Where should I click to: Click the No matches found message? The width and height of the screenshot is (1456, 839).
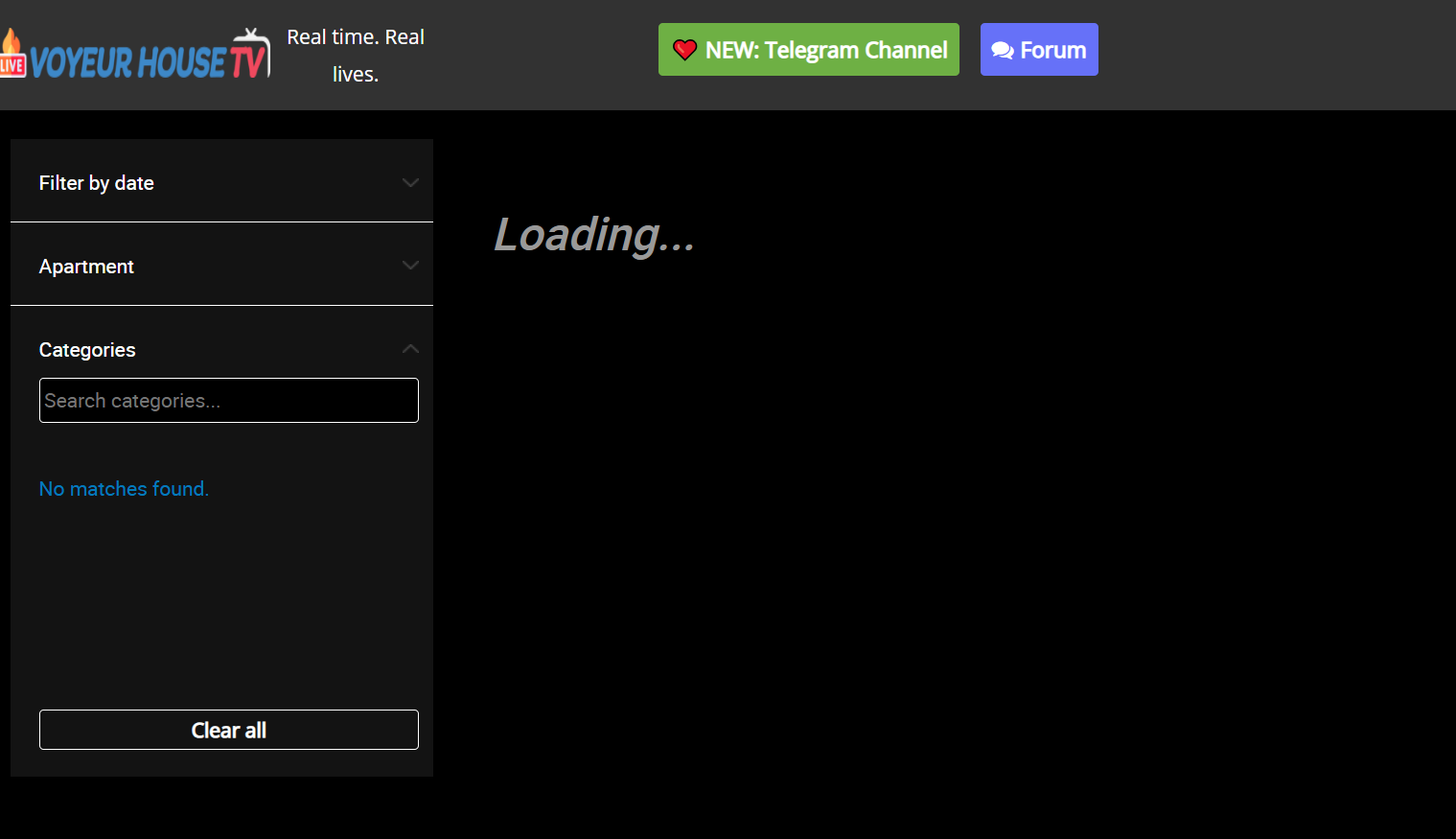pyautogui.click(x=124, y=489)
